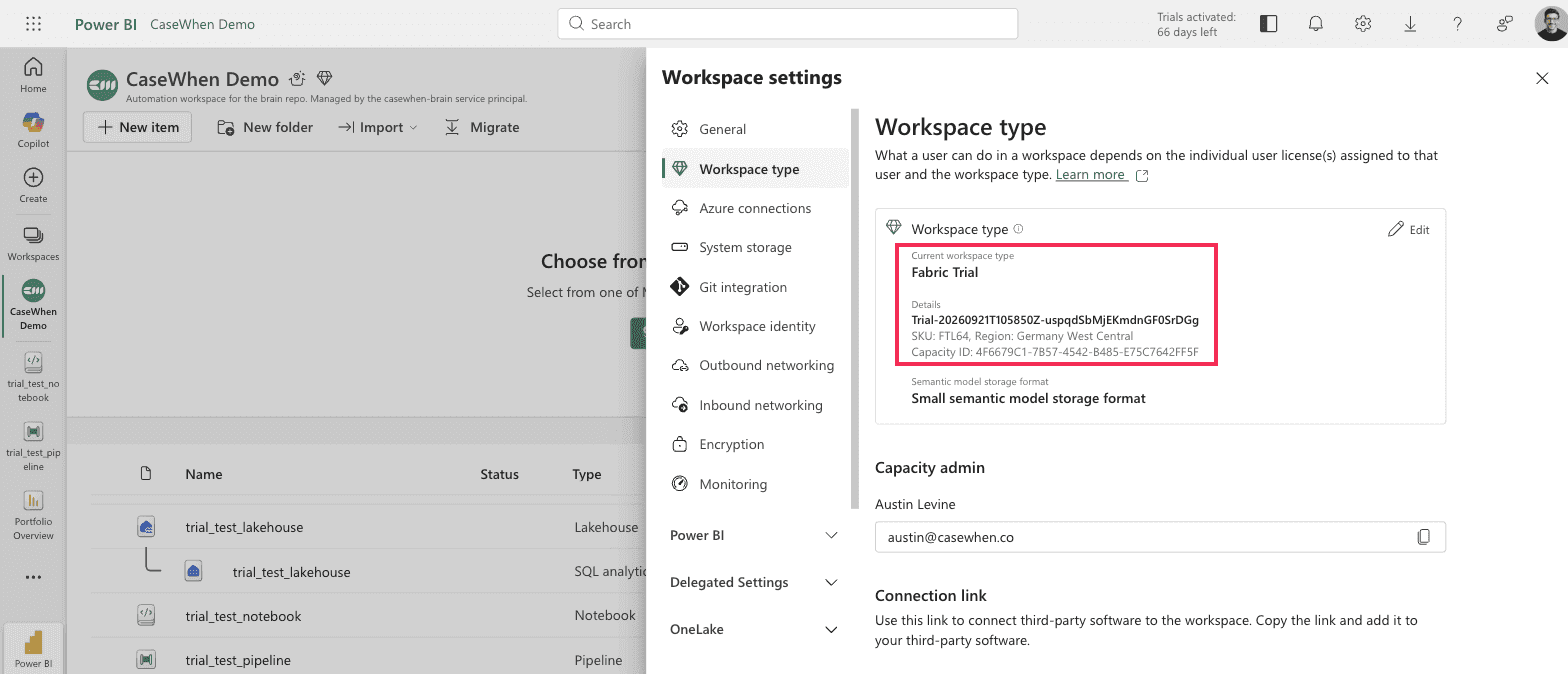
Task: Expand the Delegated Settings section
Action: (755, 582)
